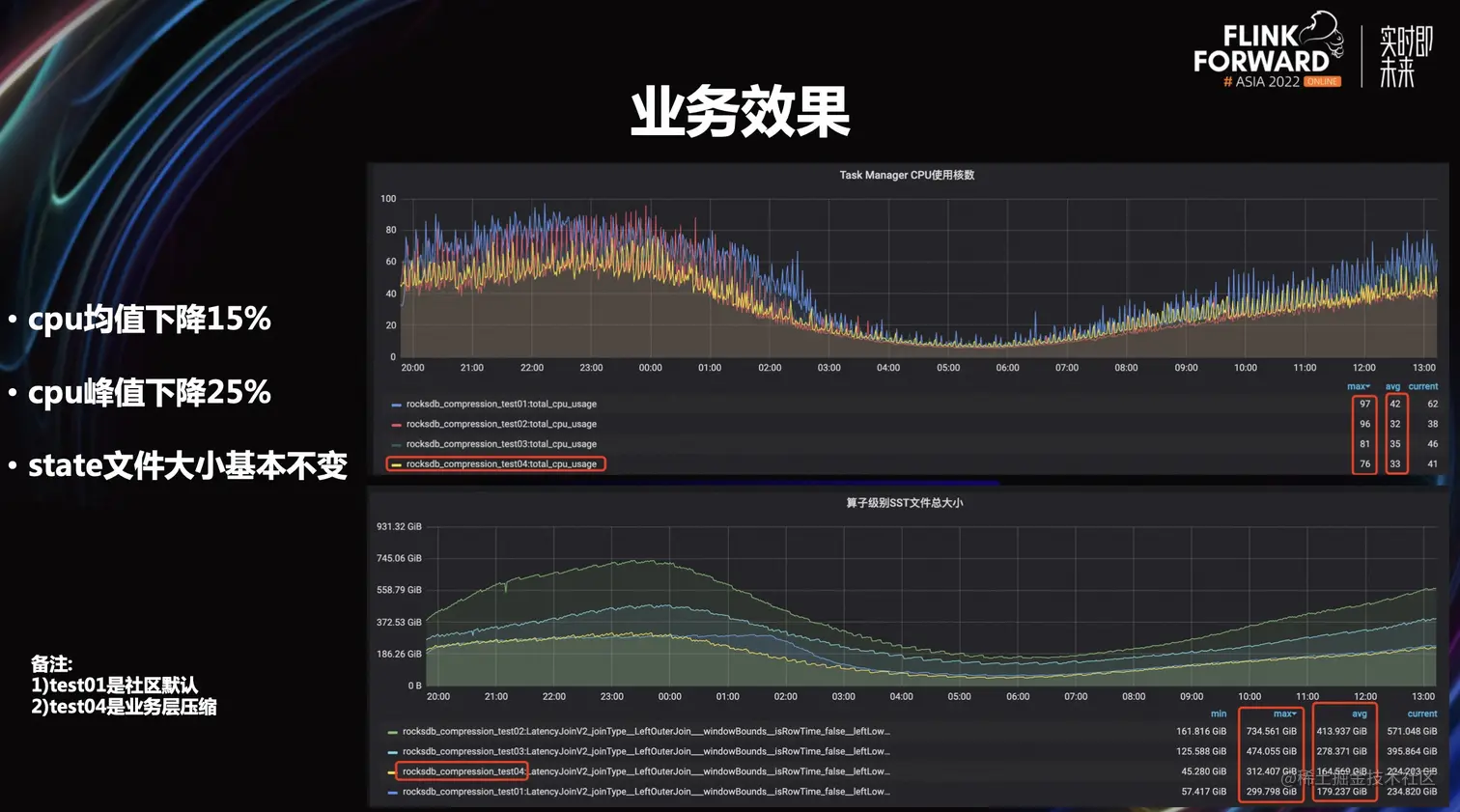Click the red swatch for test02 total_cpu_usage

tap(396, 425)
